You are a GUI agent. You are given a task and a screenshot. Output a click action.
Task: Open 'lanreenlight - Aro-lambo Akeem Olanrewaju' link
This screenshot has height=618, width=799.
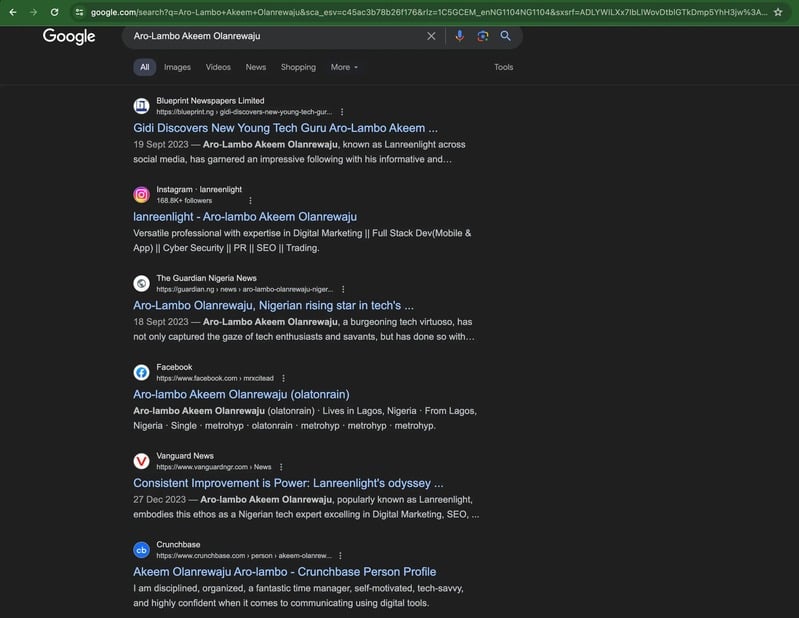[245, 217]
